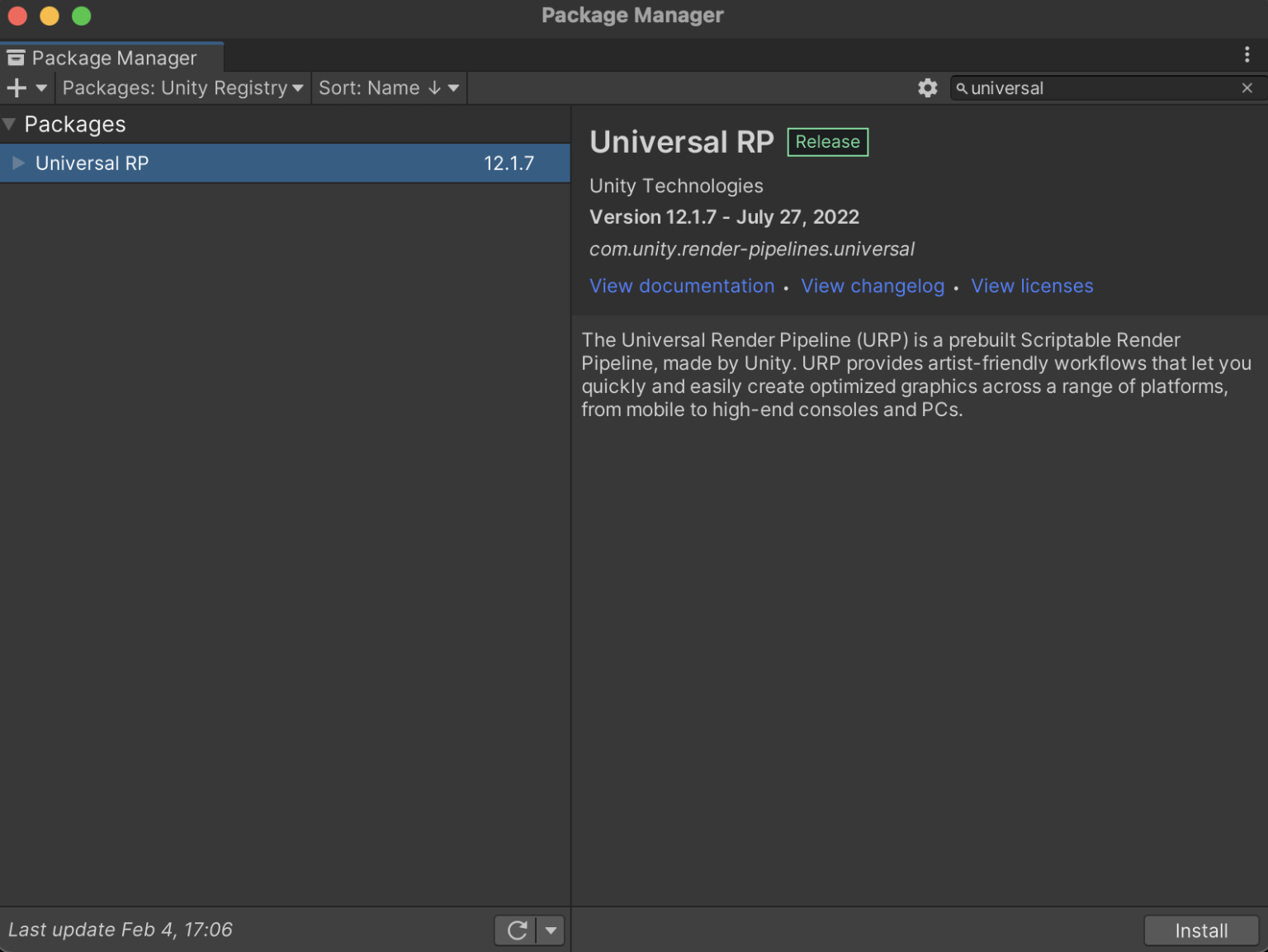Click the refresh packages icon
The image size is (1268, 952).
pyautogui.click(x=517, y=931)
